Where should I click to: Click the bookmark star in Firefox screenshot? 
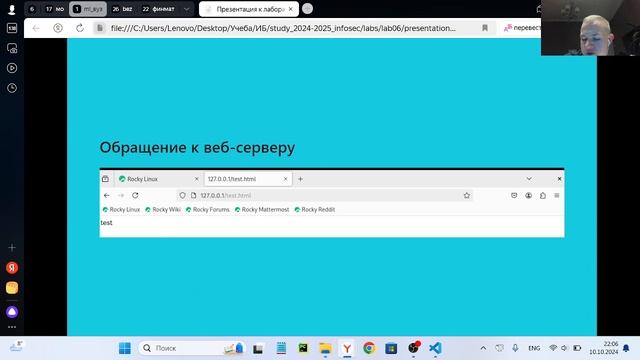pos(467,196)
